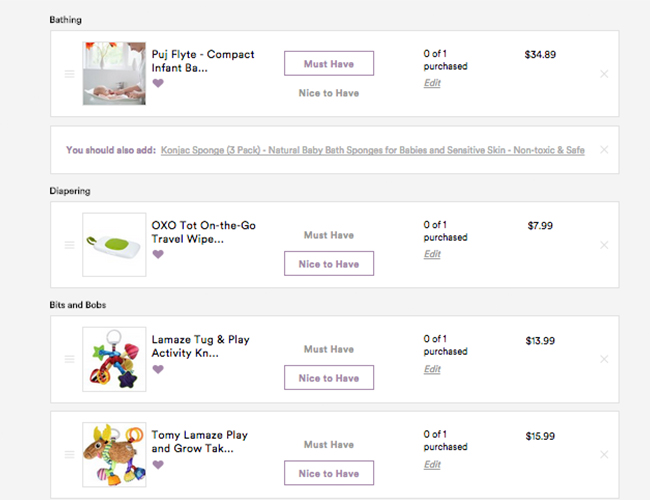The image size is (650, 500).
Task: Click the heart under Lamaze Tug & Play
Action: [158, 369]
